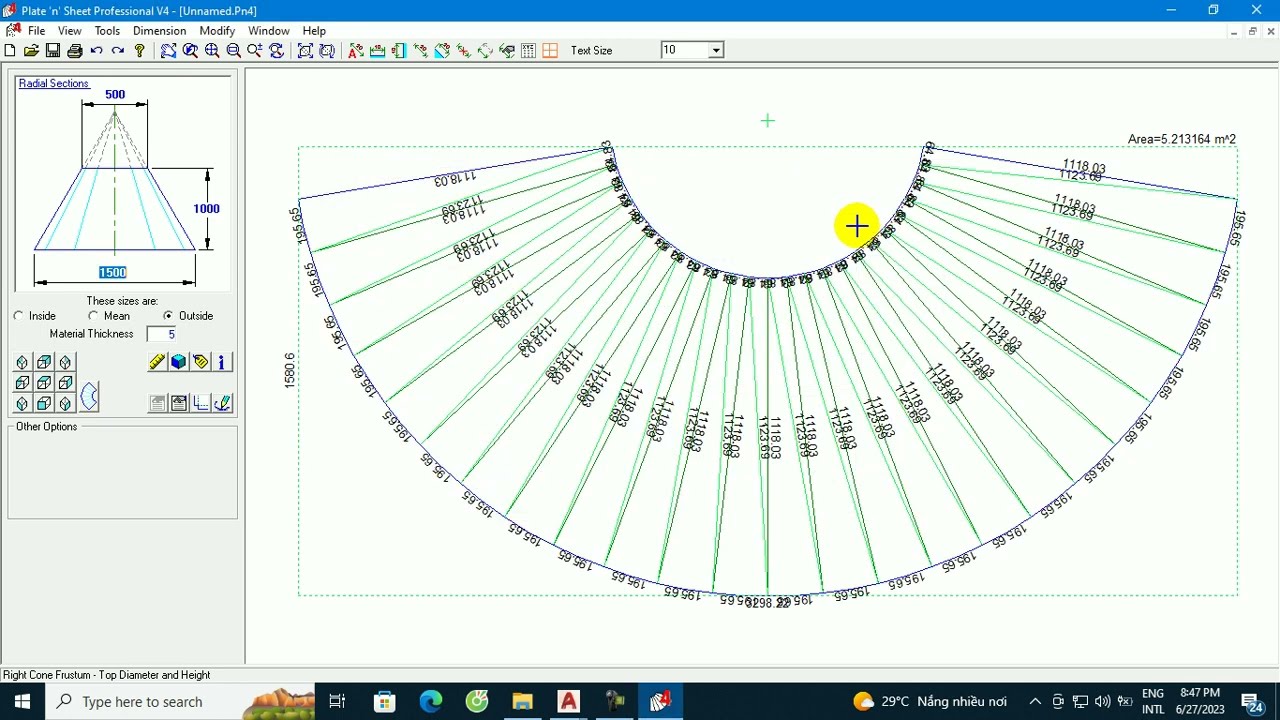Toggle the orange grid icon in toolbar
The width and height of the screenshot is (1280, 720).
549,50
